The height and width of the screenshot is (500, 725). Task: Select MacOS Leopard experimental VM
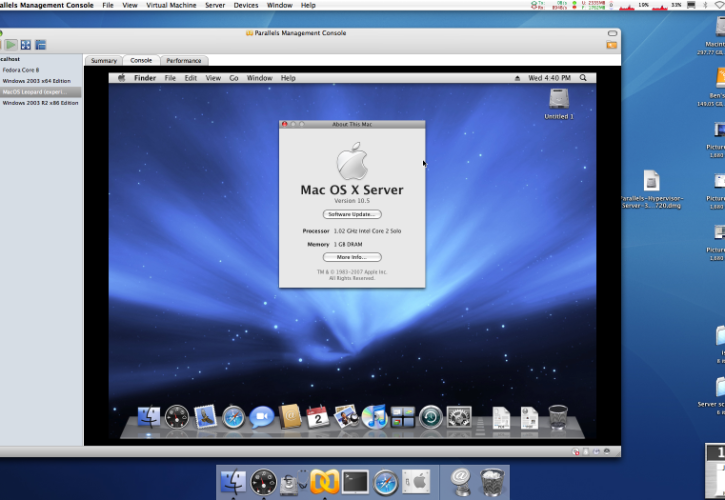pyautogui.click(x=41, y=92)
